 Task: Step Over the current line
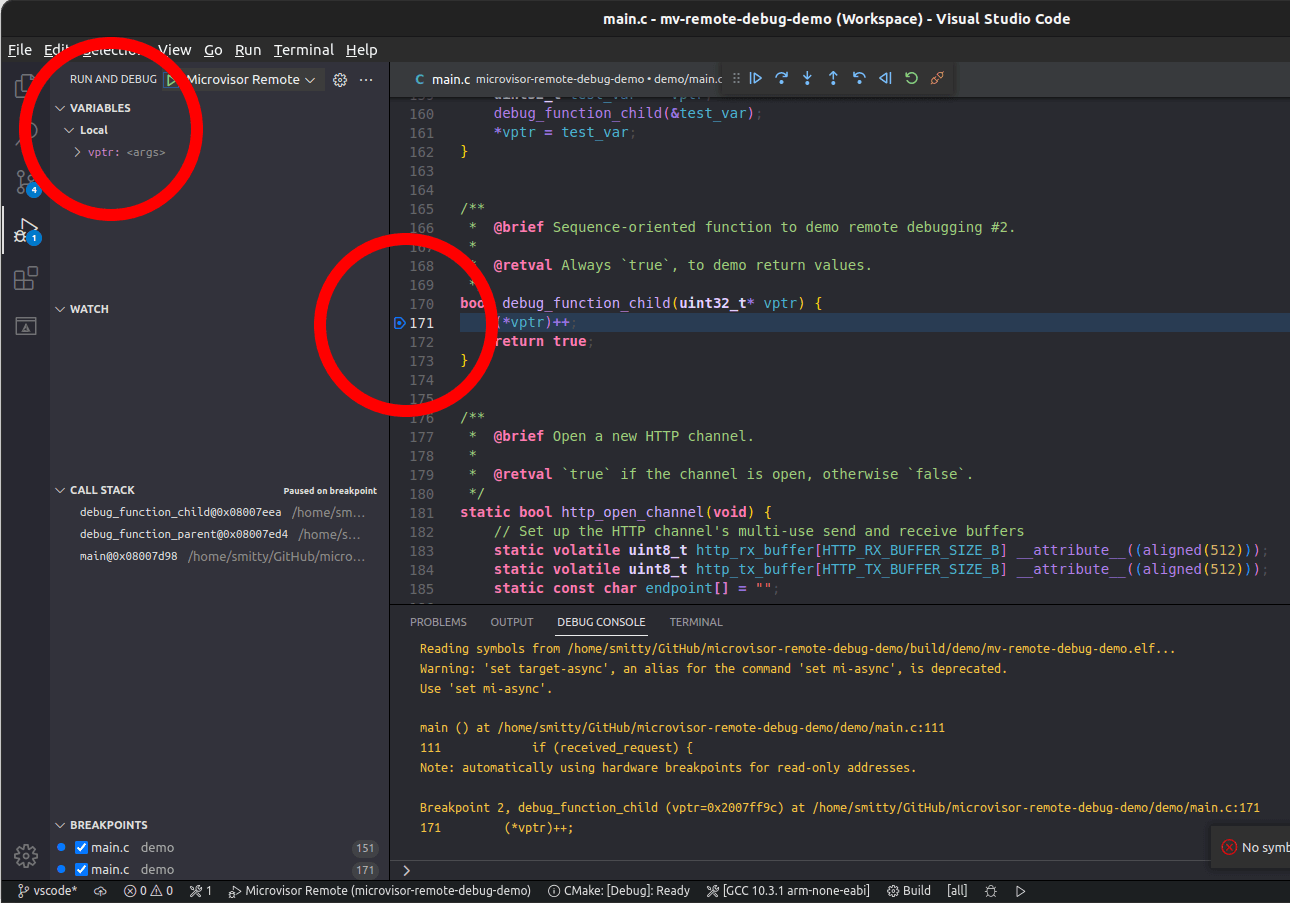[x=781, y=78]
